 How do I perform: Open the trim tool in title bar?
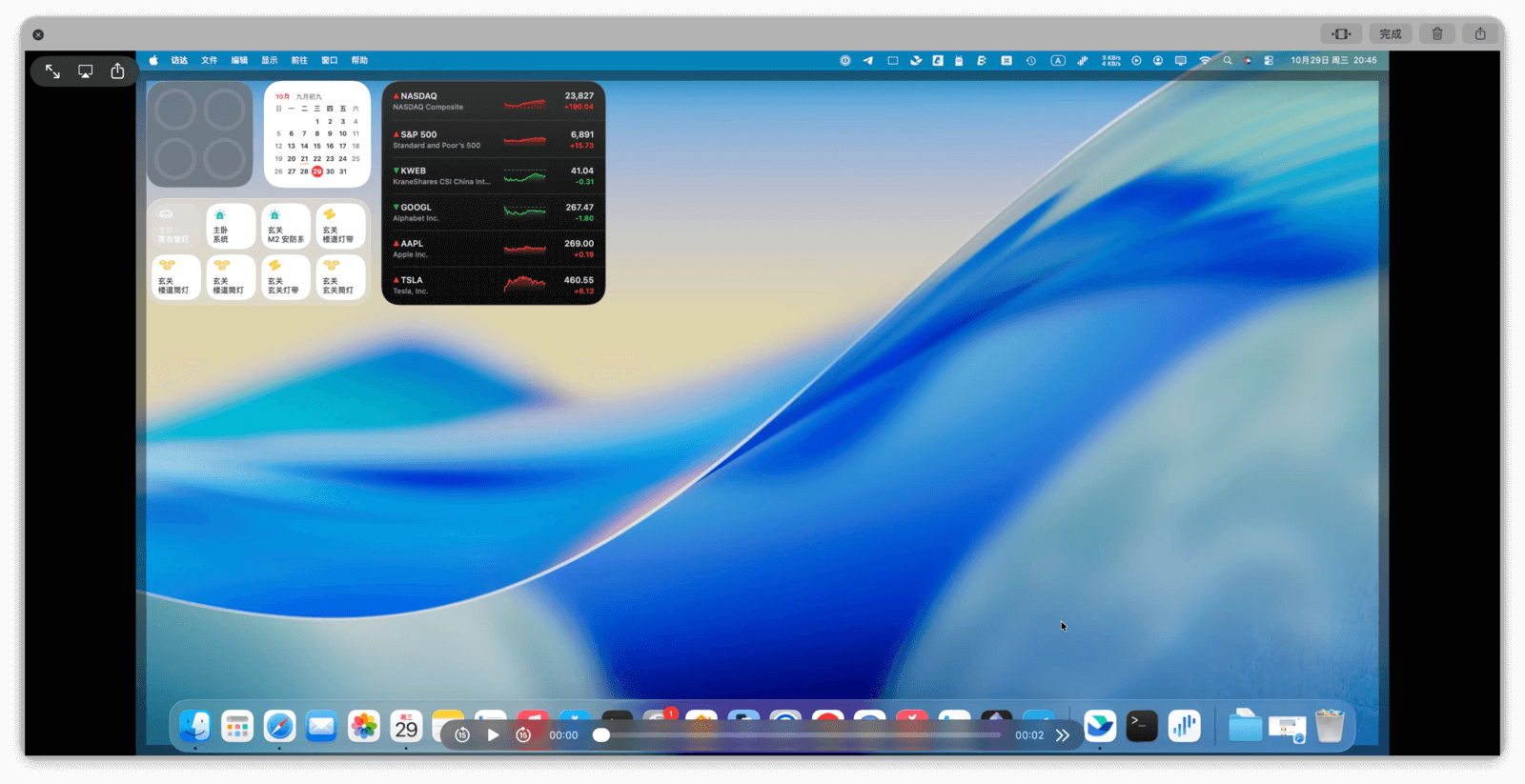1341,34
